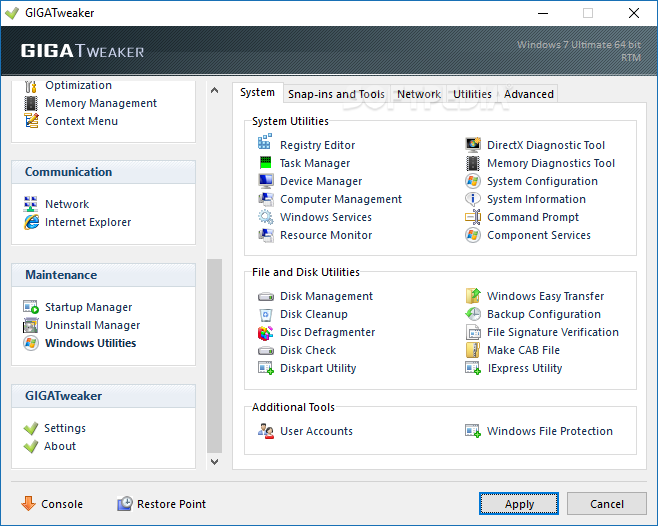Open the Utilities tab
Viewport: 658px width, 526px height.
(472, 94)
